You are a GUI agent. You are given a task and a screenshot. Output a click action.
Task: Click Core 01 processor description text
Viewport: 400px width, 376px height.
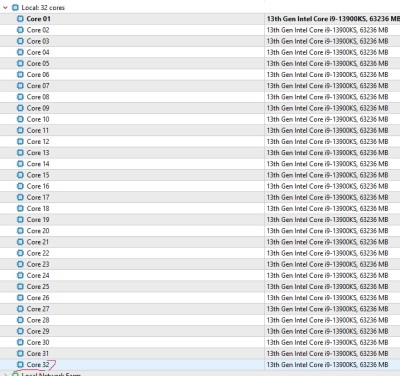(x=333, y=19)
